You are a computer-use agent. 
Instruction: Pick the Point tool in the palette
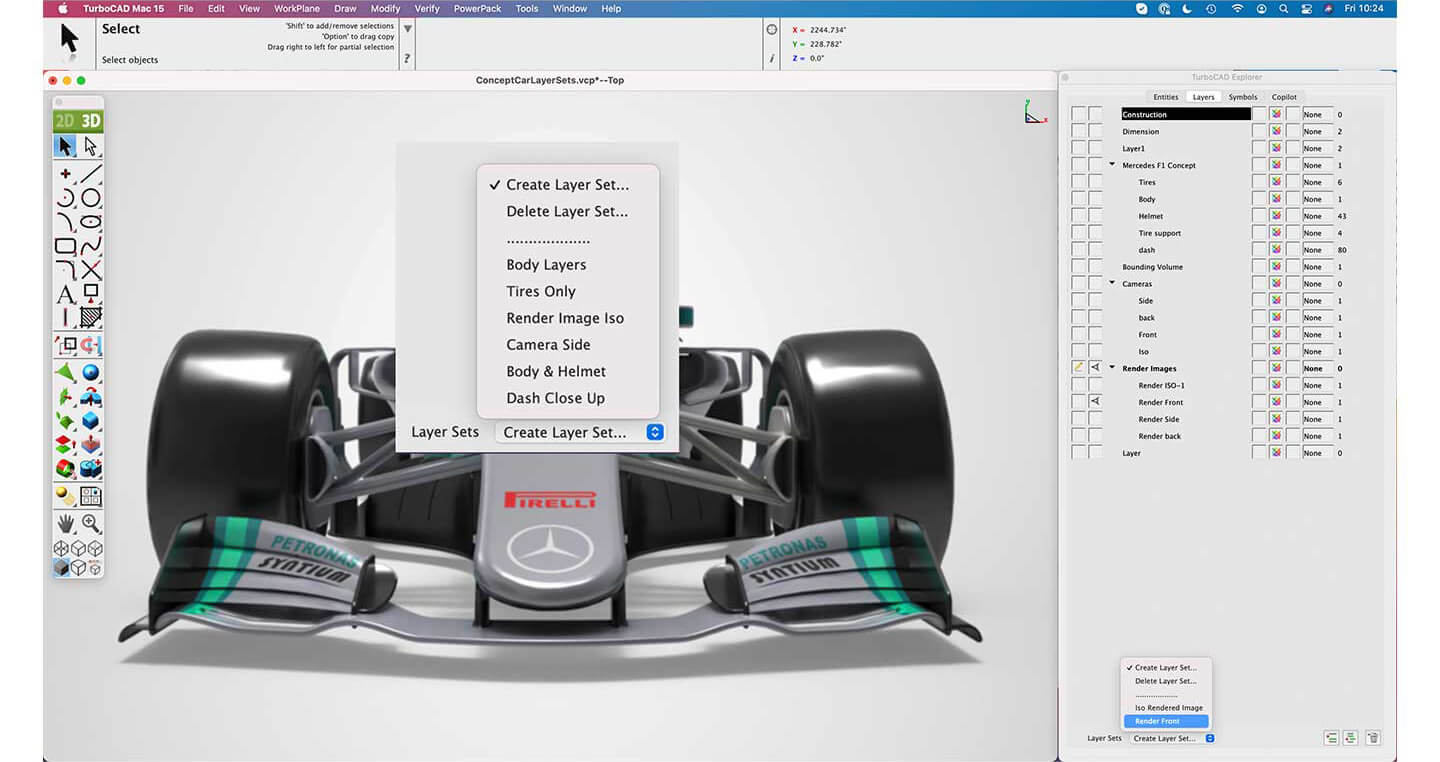(x=65, y=174)
